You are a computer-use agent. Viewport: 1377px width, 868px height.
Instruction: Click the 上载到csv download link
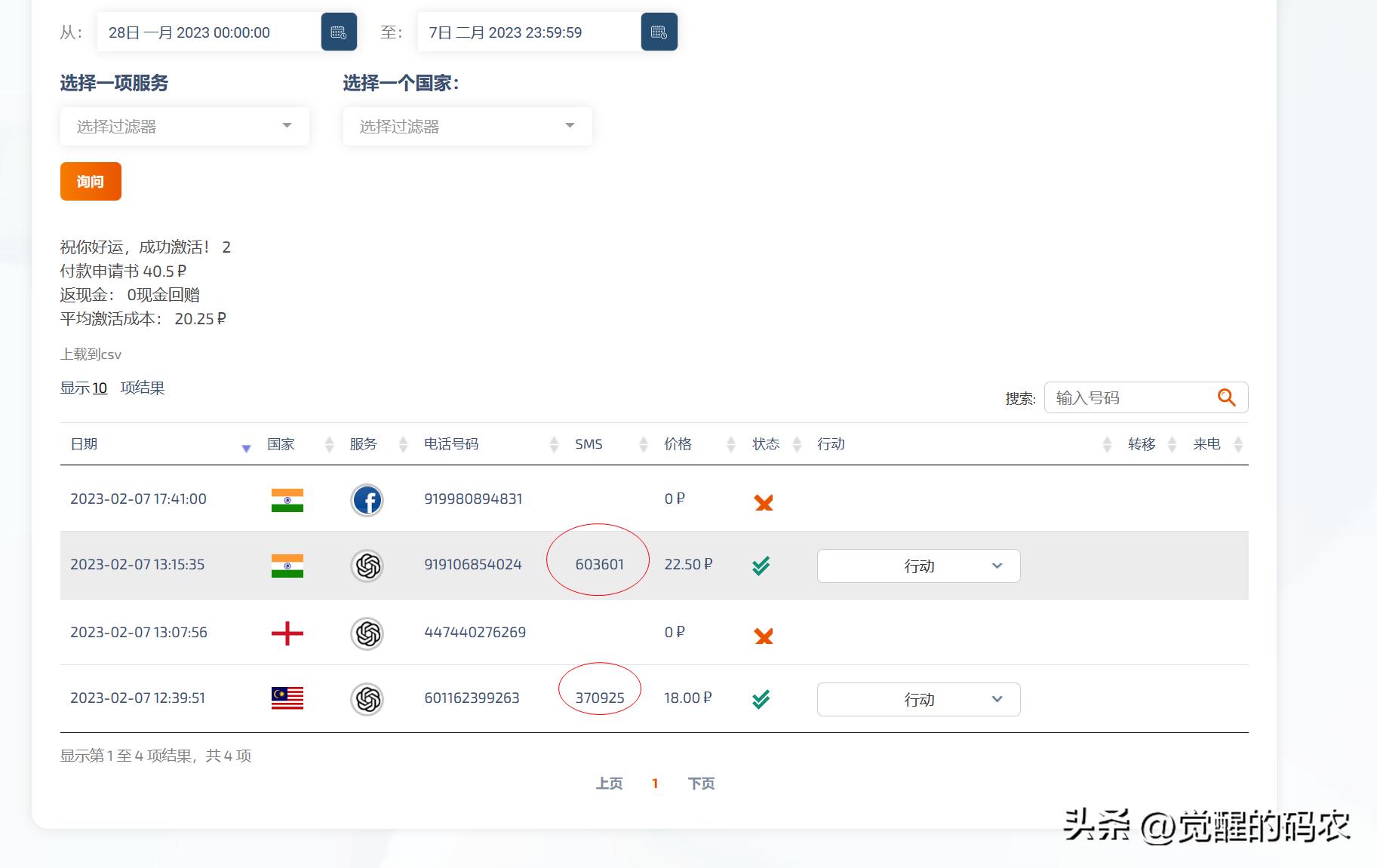tap(91, 354)
